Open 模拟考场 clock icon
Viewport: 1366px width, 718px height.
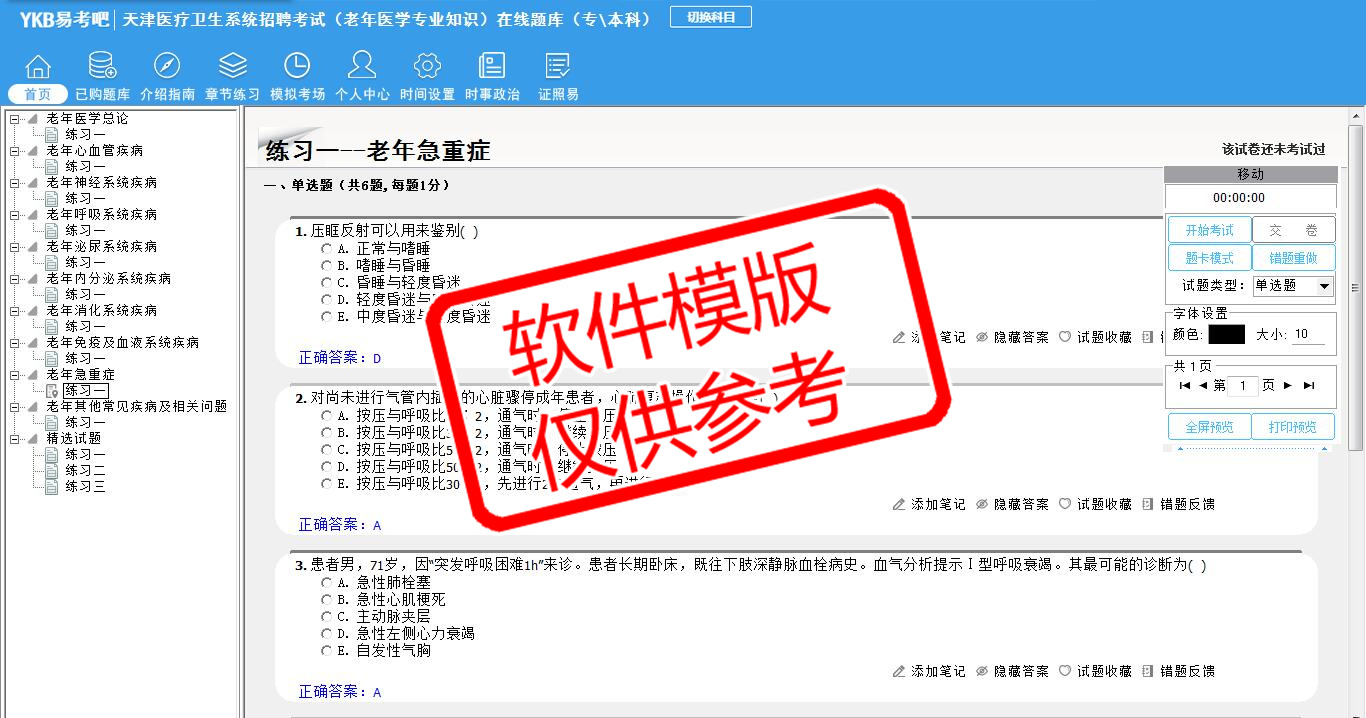pos(297,67)
